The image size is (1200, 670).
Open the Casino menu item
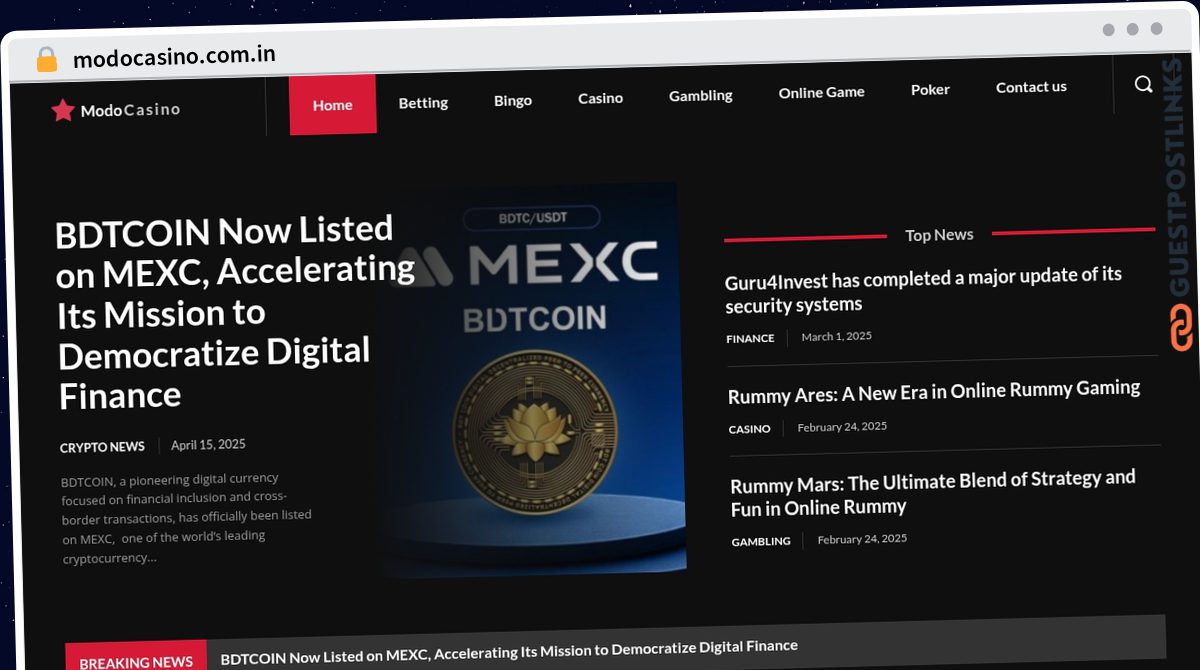point(600,98)
